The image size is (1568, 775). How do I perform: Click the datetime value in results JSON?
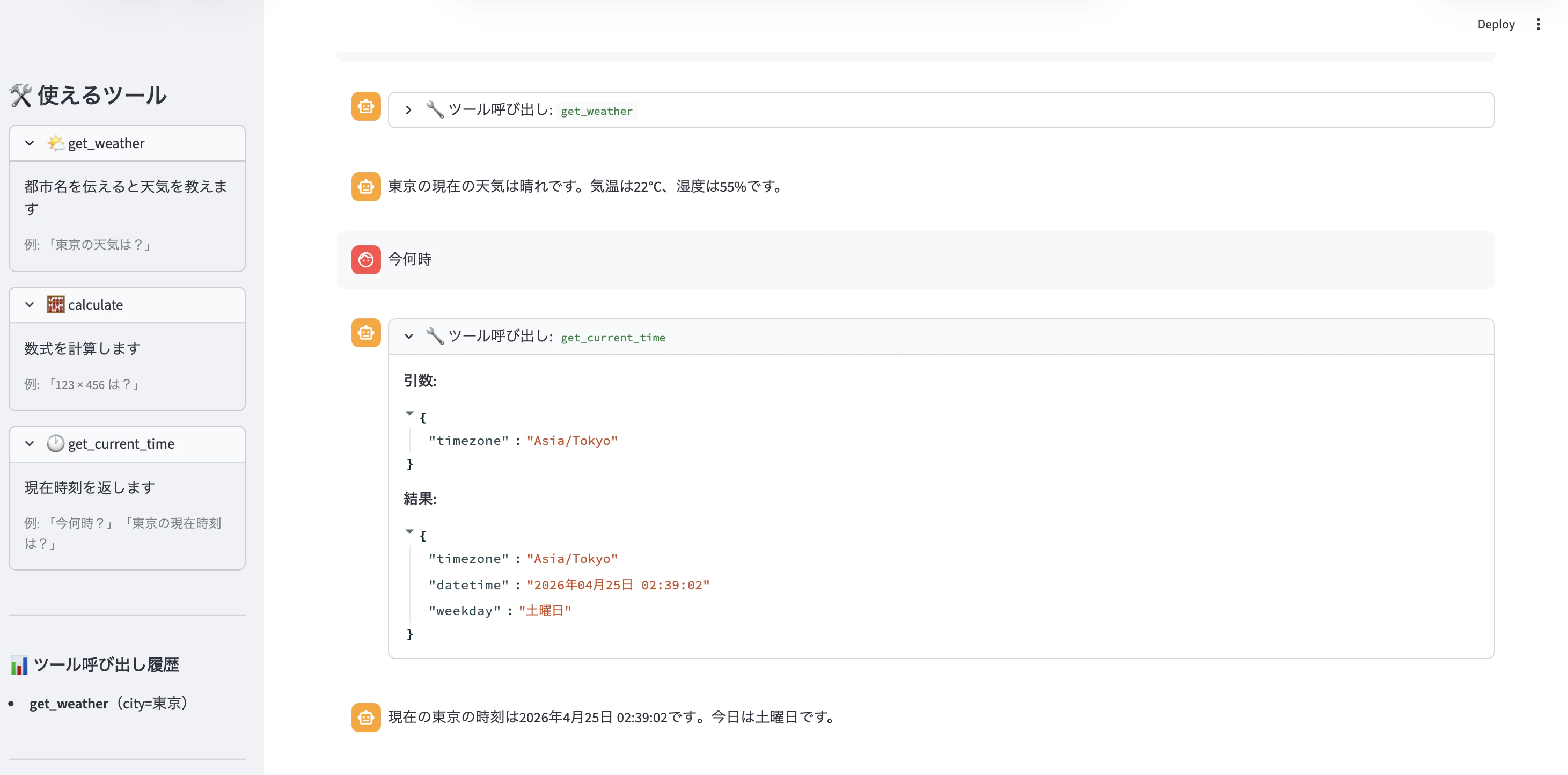618,585
